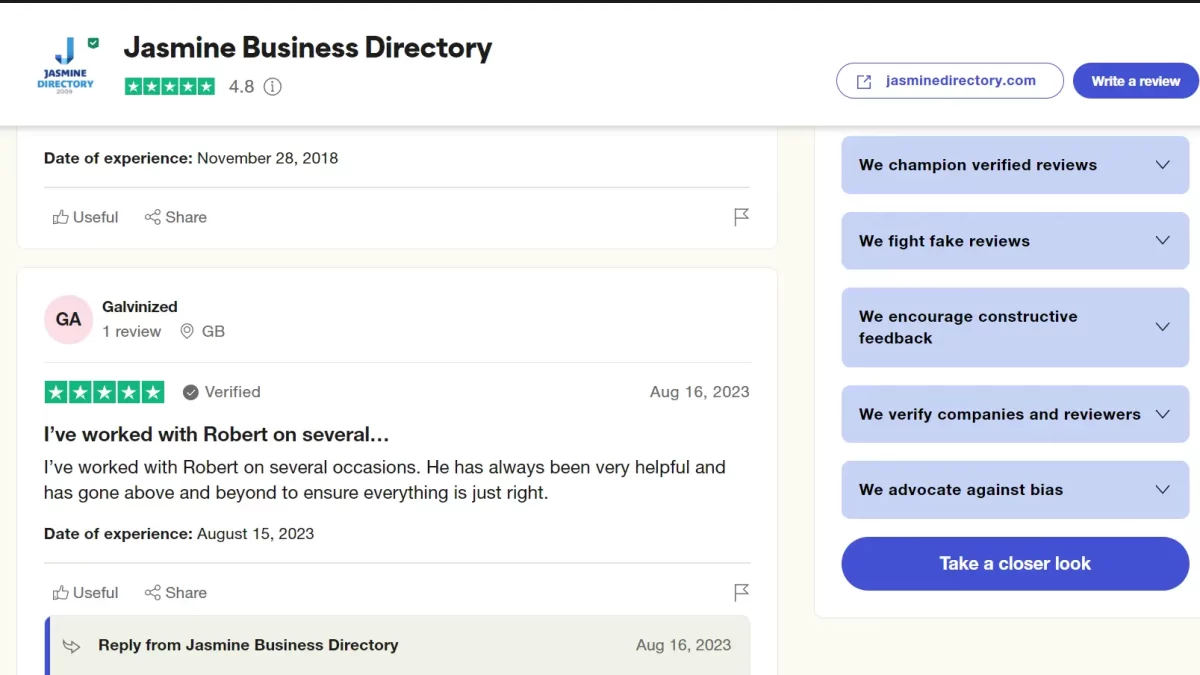Expand We encourage constructive feedback
The image size is (1200, 675).
pyautogui.click(x=1015, y=327)
